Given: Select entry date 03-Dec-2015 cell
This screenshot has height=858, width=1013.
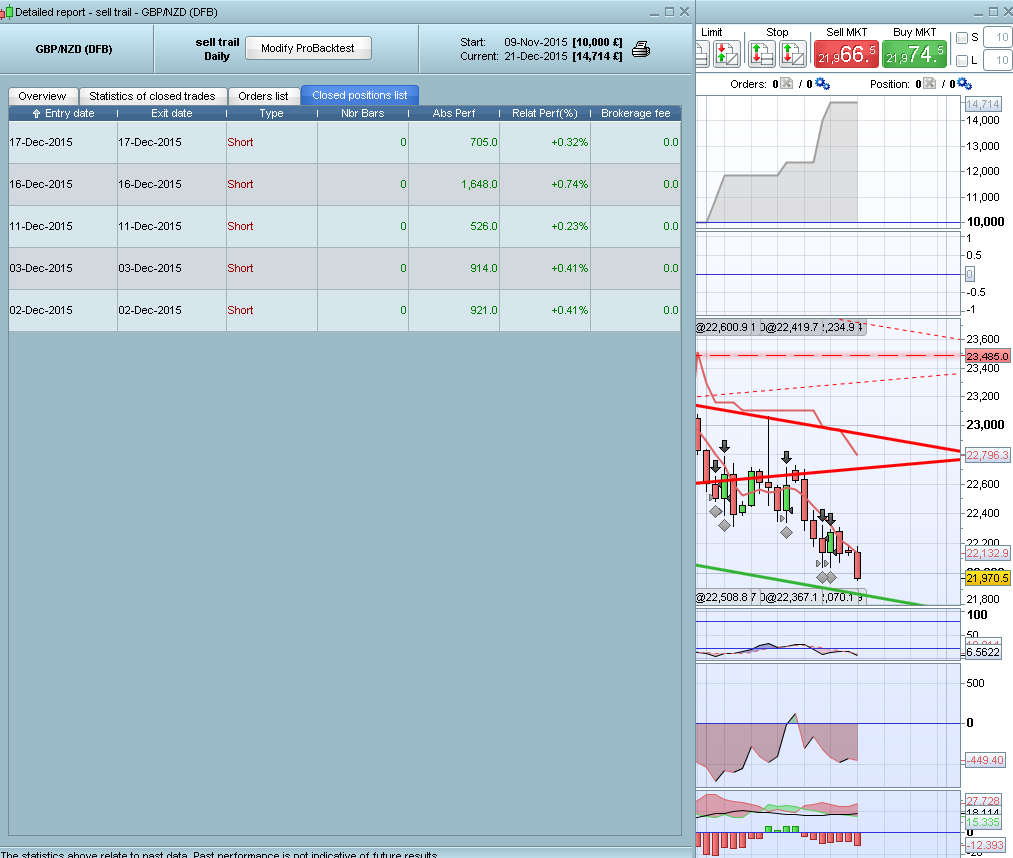Looking at the screenshot, I should [x=63, y=268].
